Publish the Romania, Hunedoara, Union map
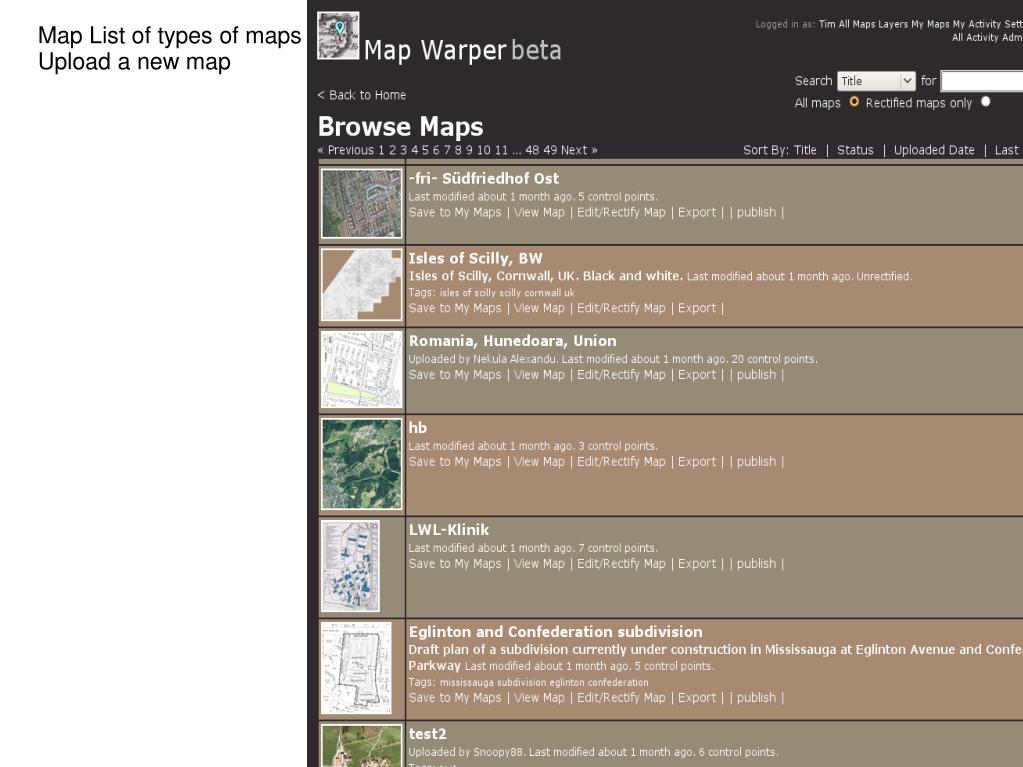 click(x=756, y=375)
